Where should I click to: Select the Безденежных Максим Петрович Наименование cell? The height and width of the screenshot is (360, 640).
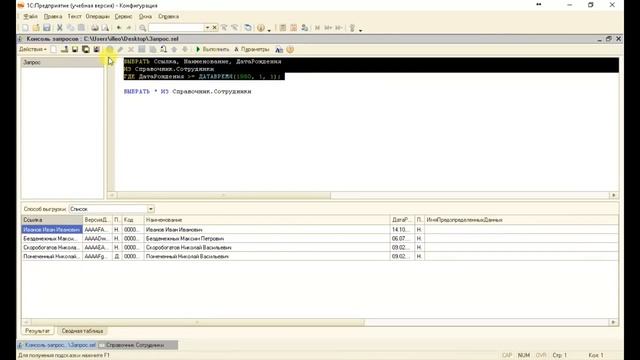(267, 239)
